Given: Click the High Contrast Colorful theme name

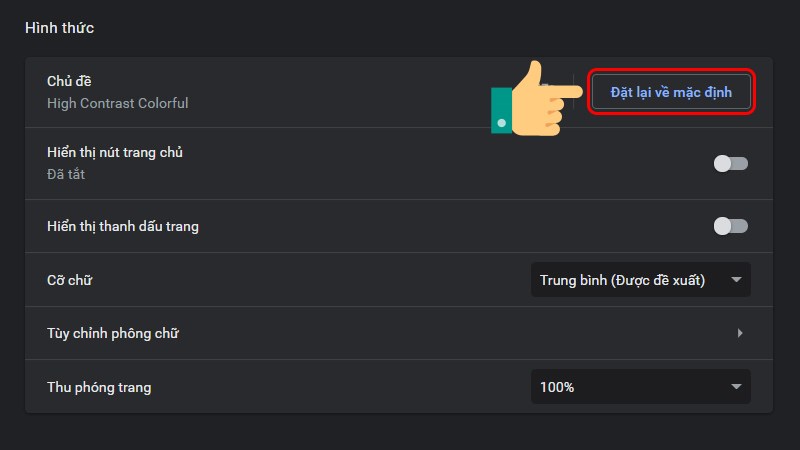Looking at the screenshot, I should click(117, 103).
